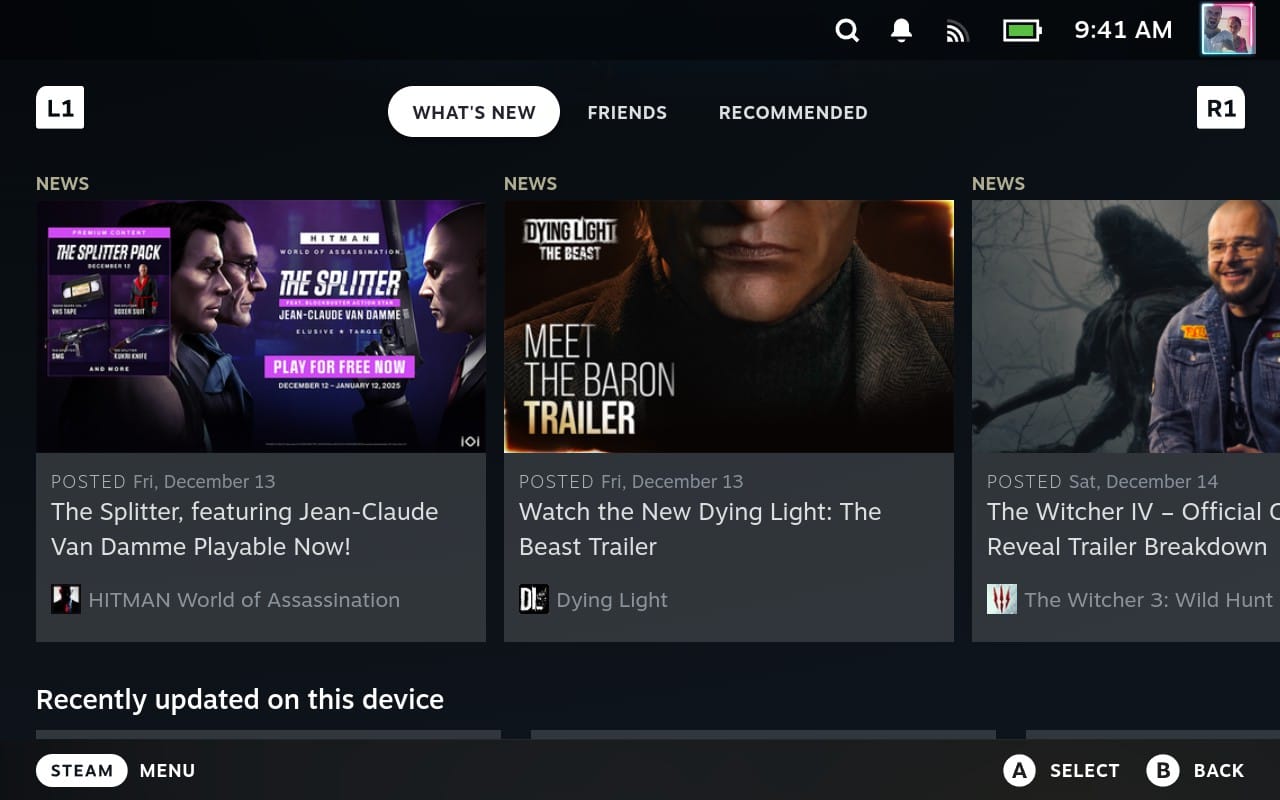Click the A button glyph
The width and height of the screenshot is (1280, 800).
pyautogui.click(x=1019, y=770)
